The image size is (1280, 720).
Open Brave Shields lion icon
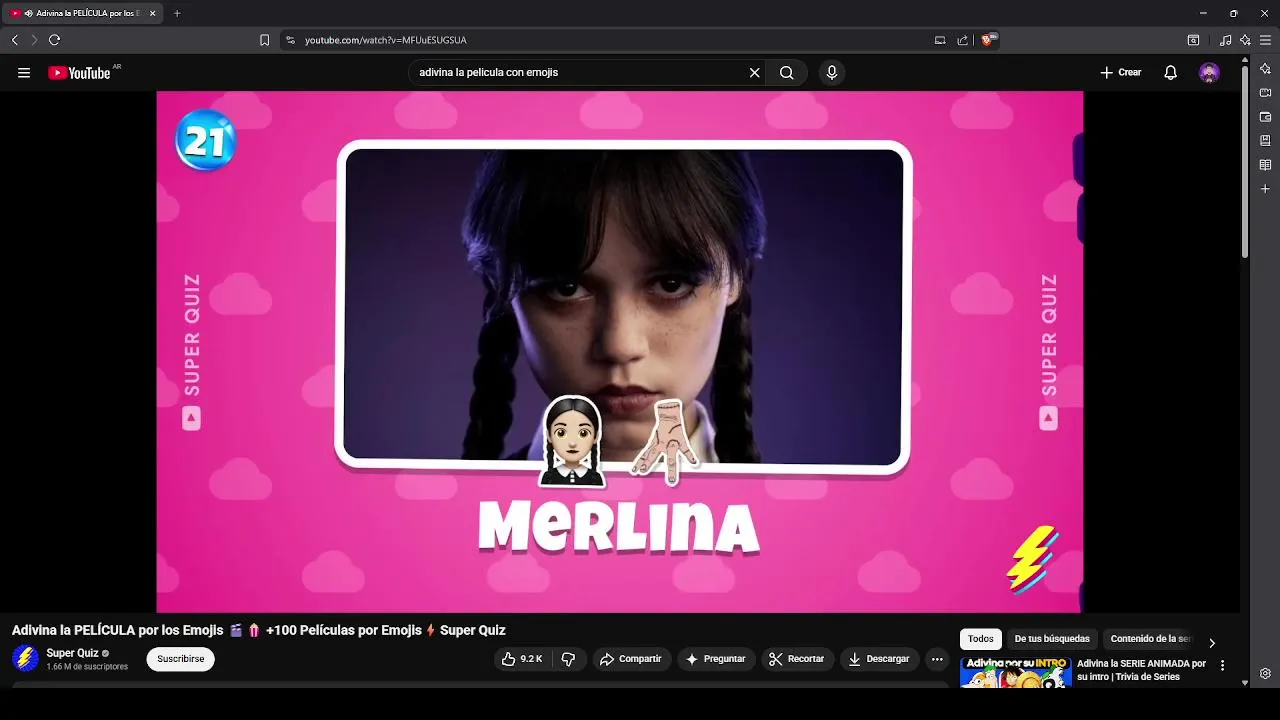click(x=988, y=40)
